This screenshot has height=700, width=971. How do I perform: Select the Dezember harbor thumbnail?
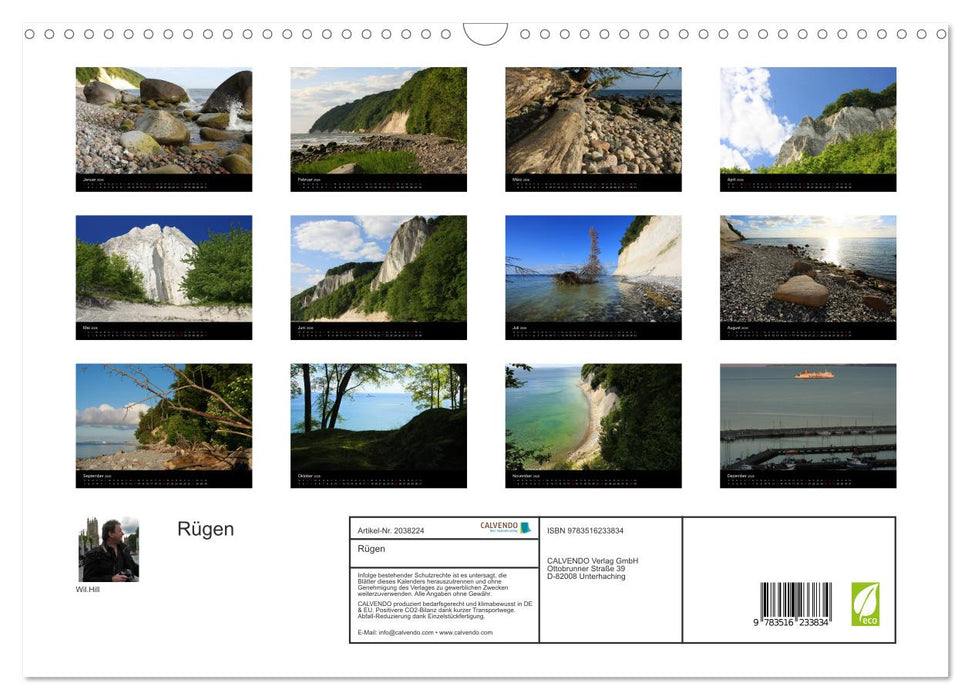coord(808,424)
